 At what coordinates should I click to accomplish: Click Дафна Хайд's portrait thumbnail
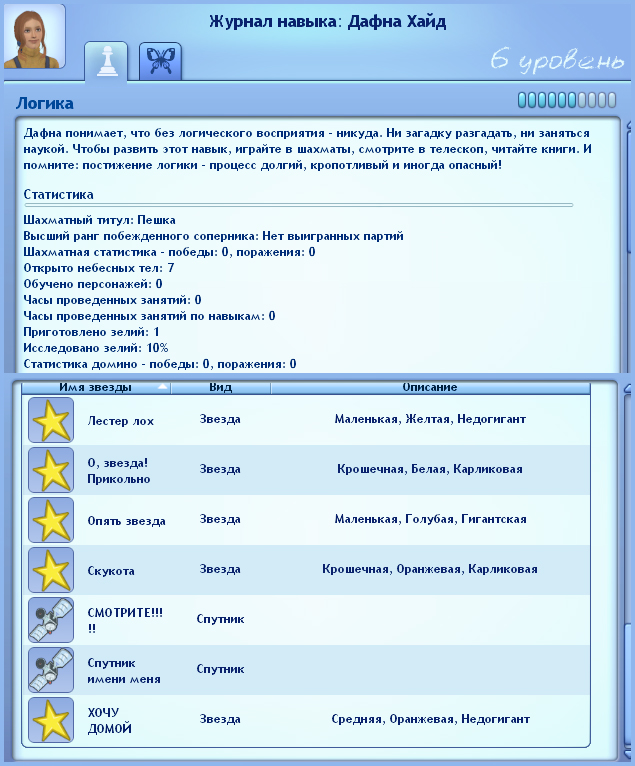34,36
